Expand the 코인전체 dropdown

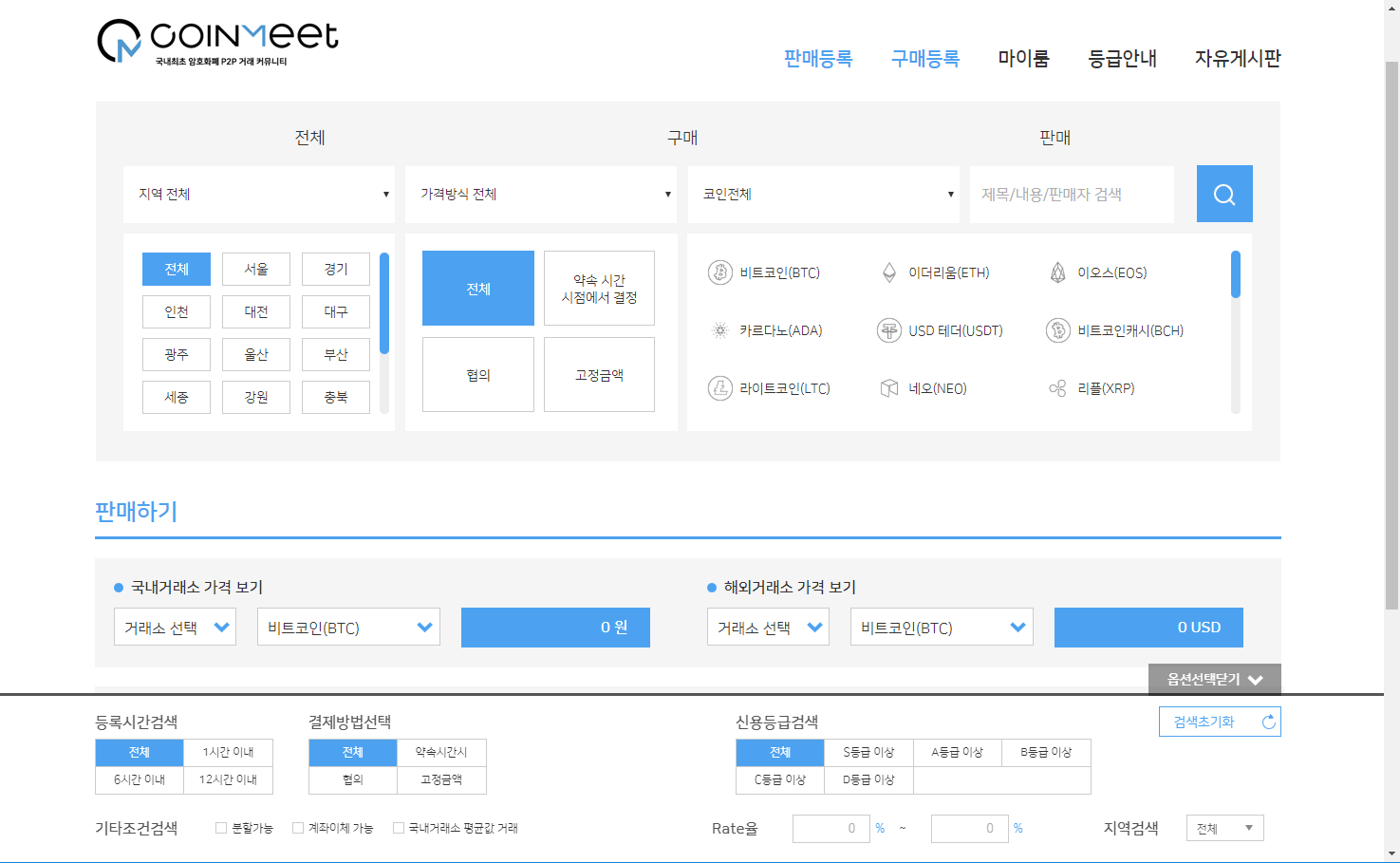click(x=823, y=195)
